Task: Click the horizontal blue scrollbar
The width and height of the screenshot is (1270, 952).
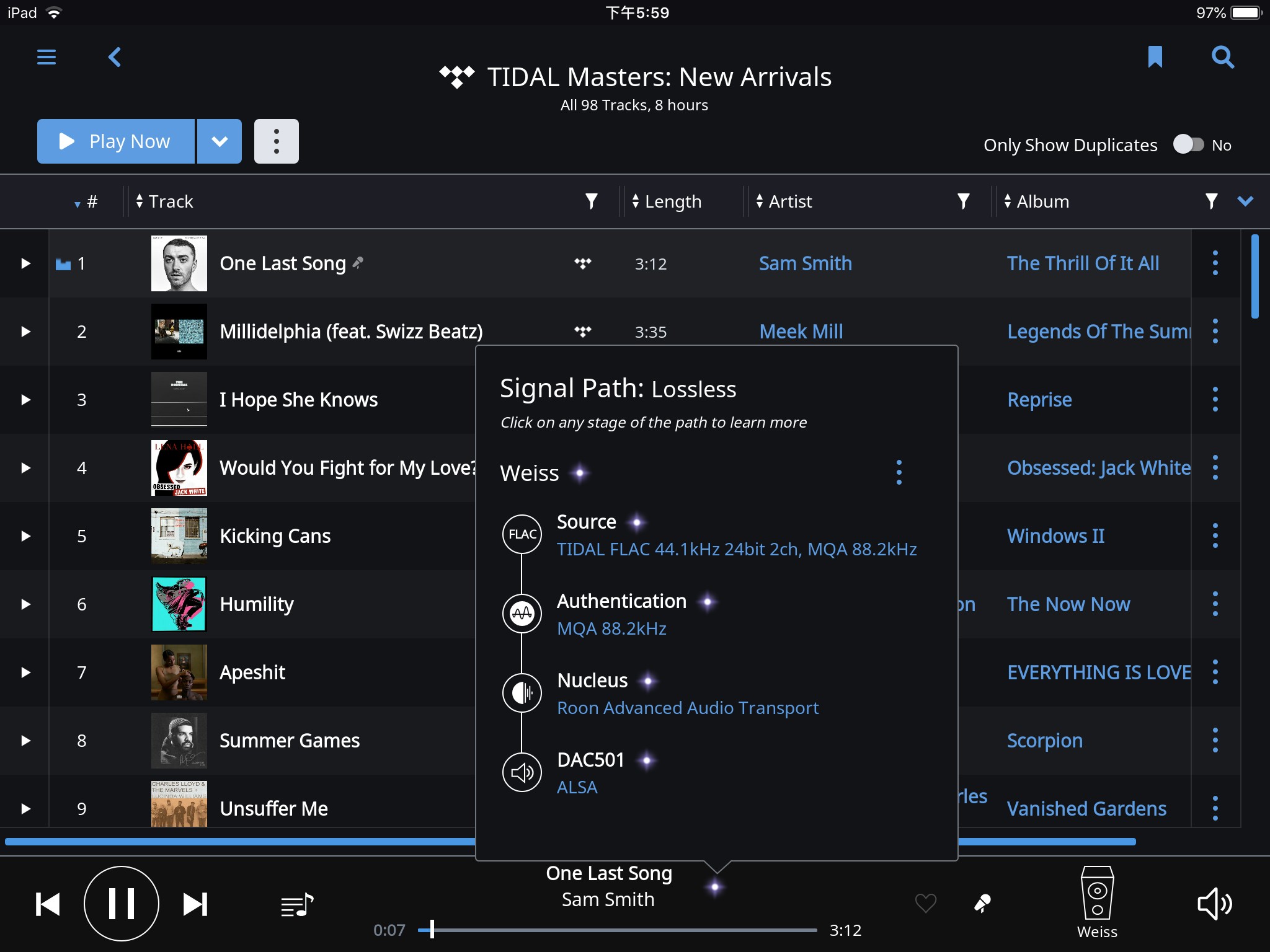Action: (571, 842)
